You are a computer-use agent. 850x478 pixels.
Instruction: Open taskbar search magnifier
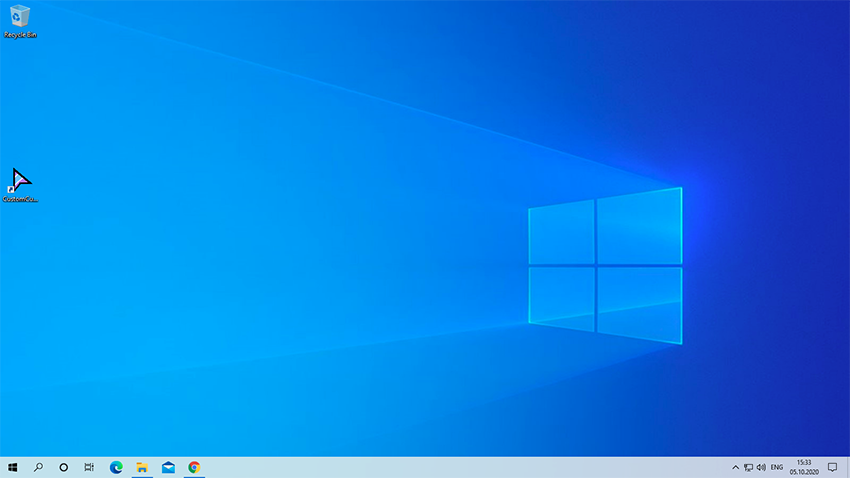pos(38,467)
